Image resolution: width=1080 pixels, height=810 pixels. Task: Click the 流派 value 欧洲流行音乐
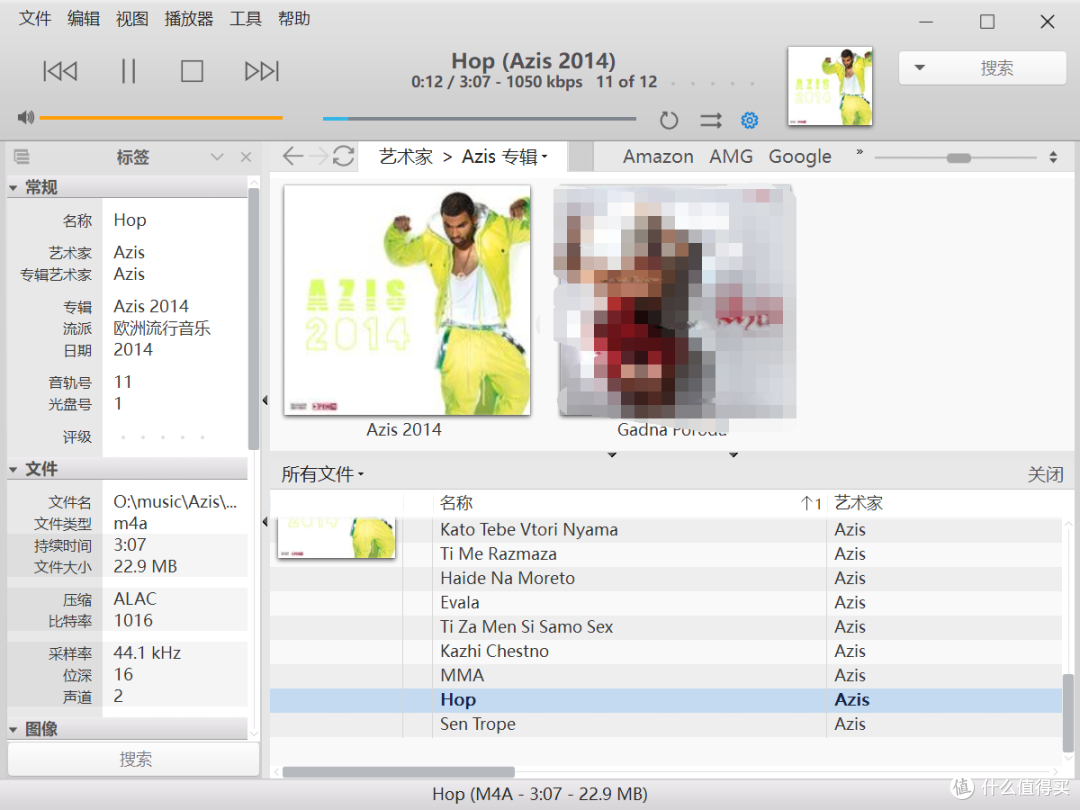(162, 328)
